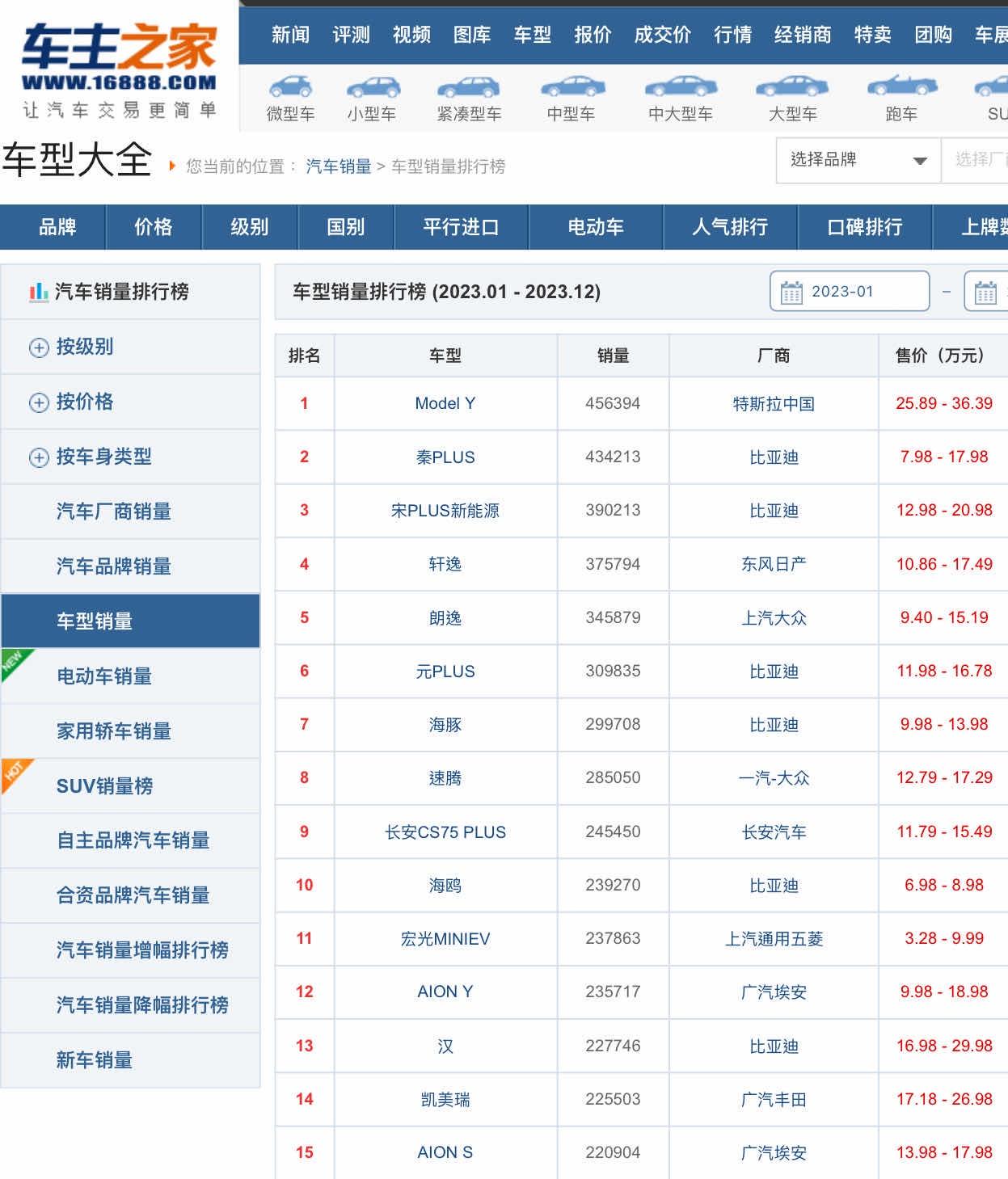Select the 中大型车 car icon
Screen dimensions: 1008x1179
681,86
